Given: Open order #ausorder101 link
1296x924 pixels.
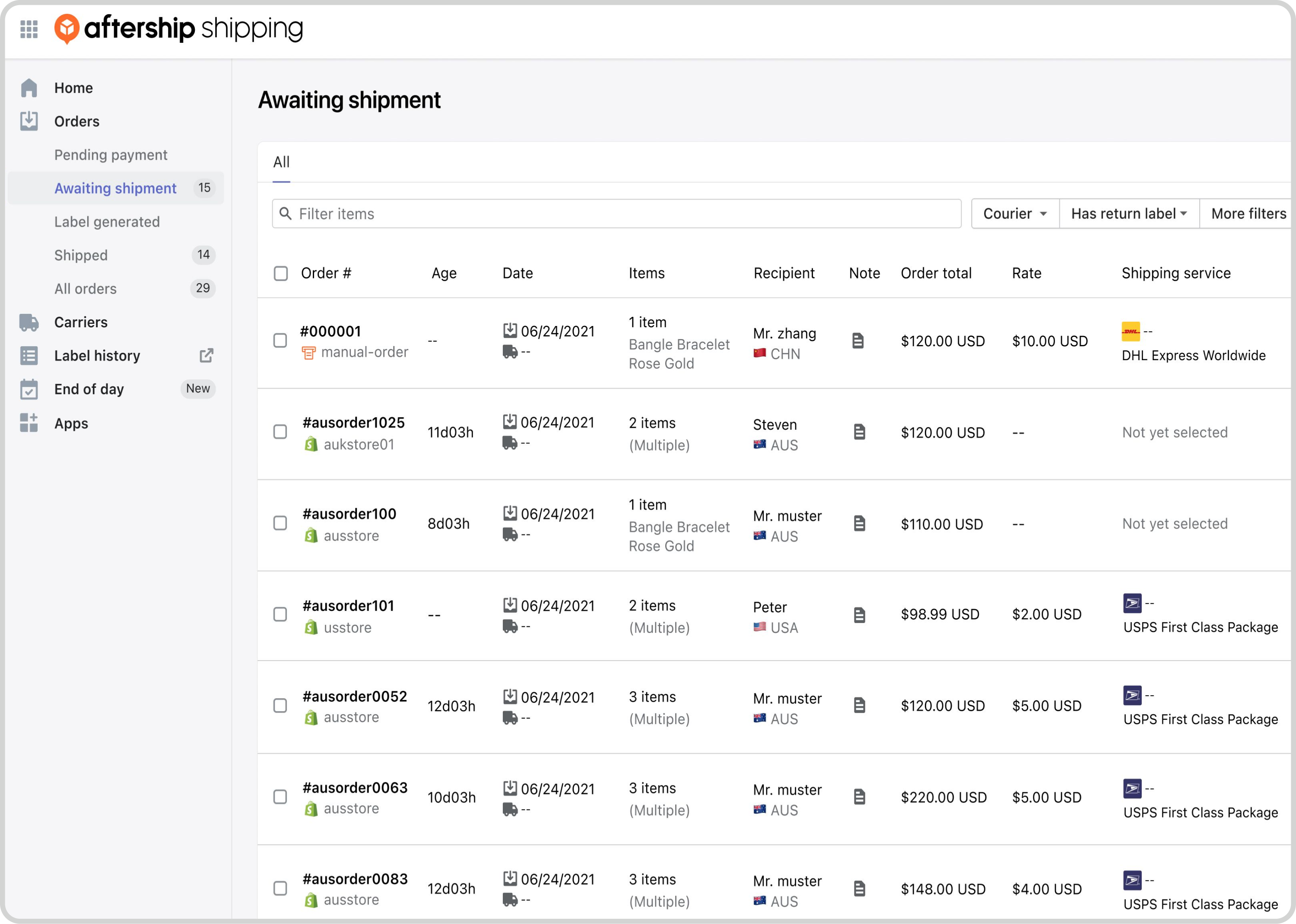Looking at the screenshot, I should click(348, 605).
